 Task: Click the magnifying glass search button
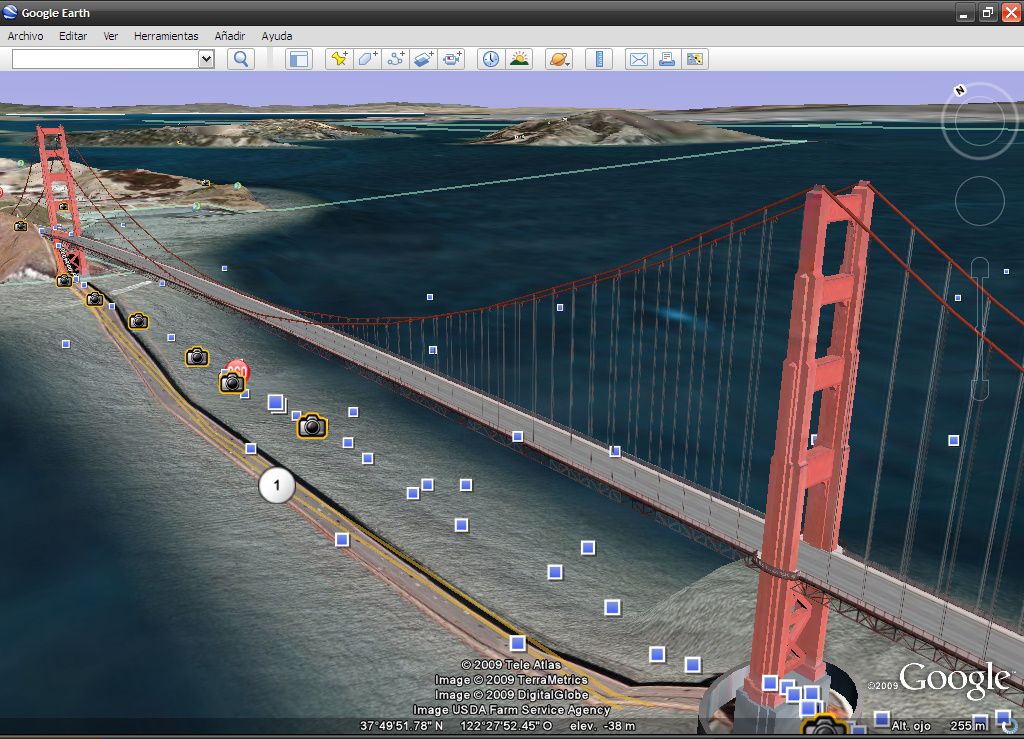[241, 59]
